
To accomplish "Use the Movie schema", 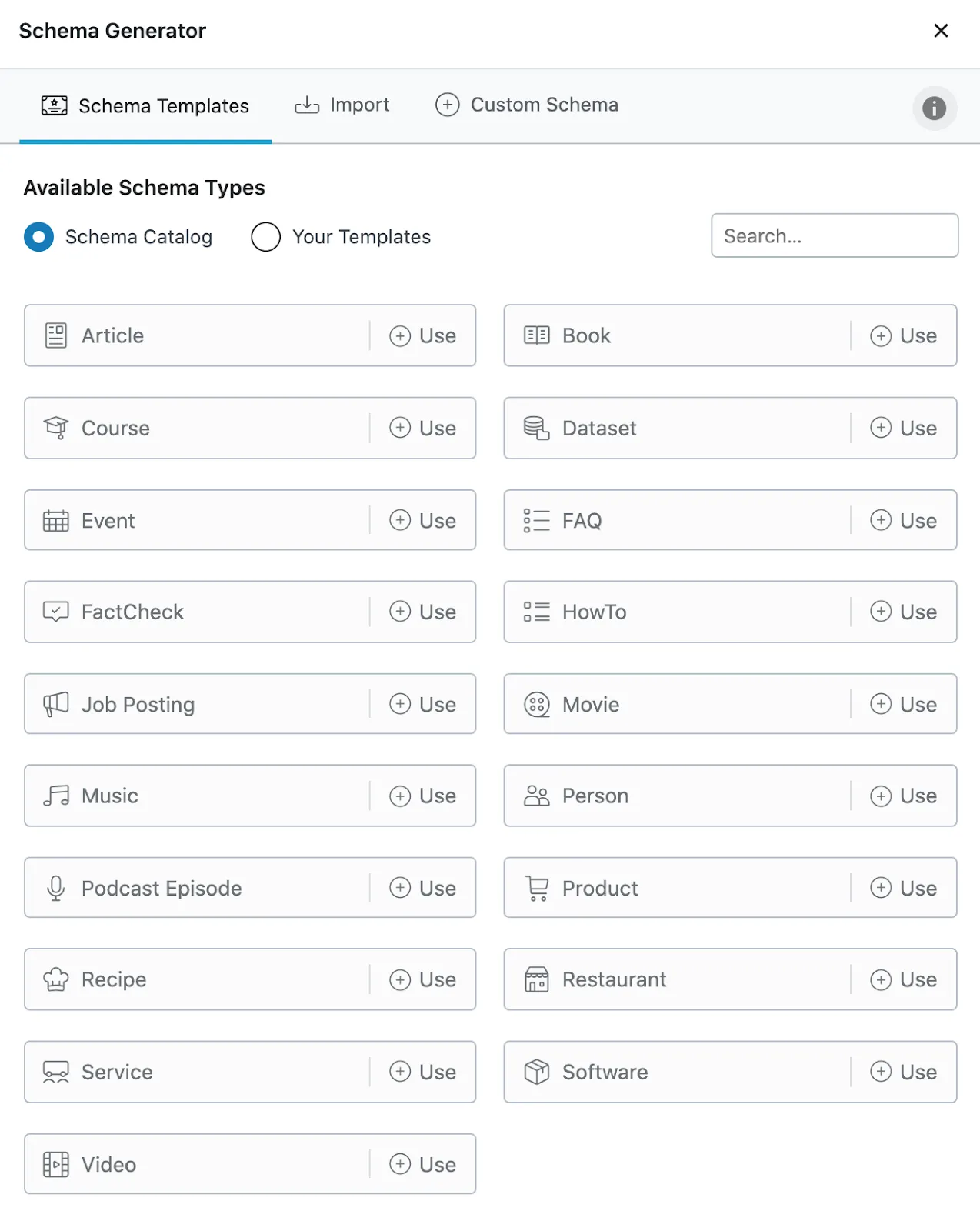I will [903, 704].
